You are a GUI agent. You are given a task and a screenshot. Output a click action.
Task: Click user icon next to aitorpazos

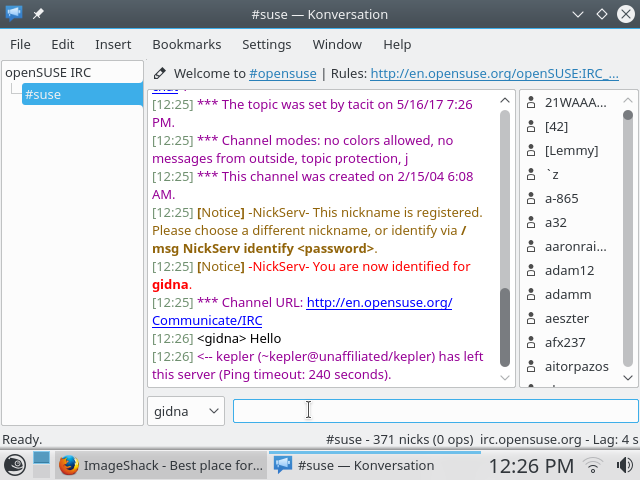(x=531, y=367)
